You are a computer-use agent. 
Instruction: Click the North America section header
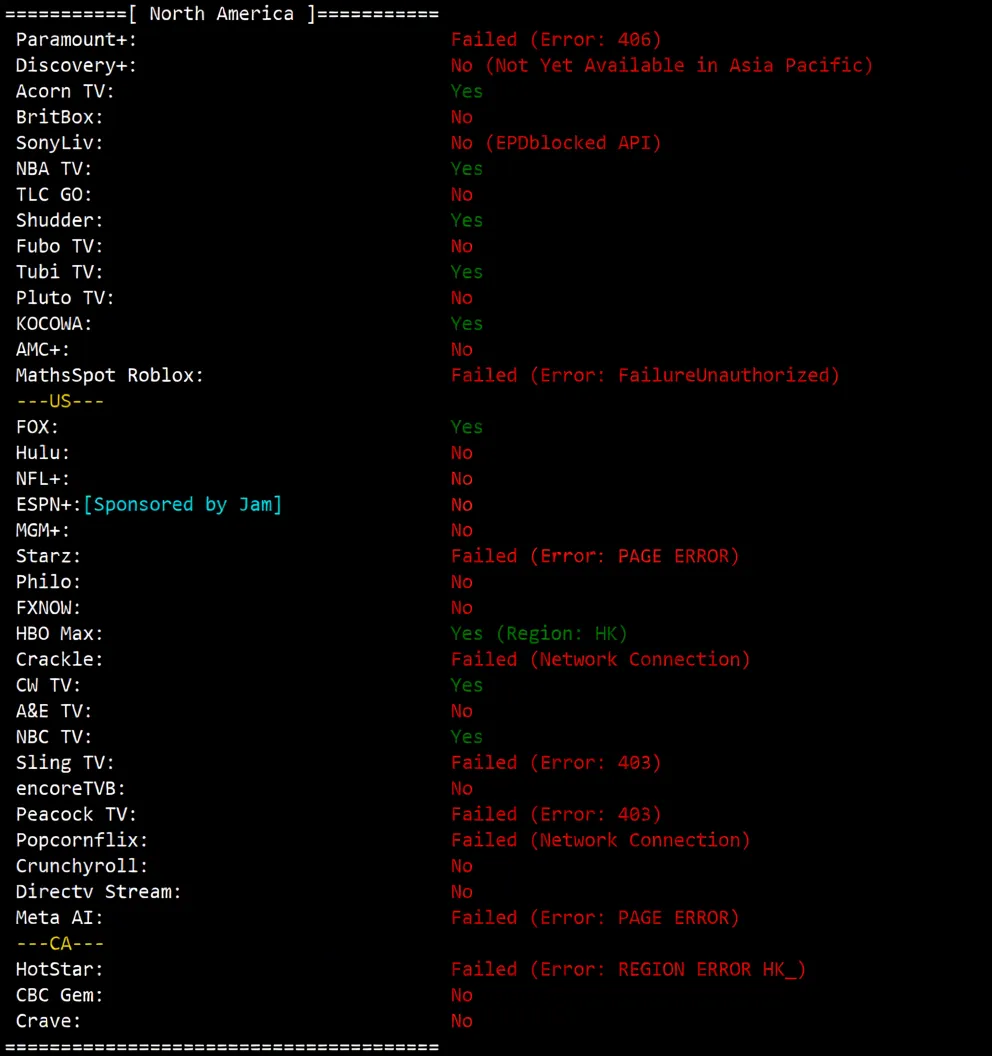click(221, 14)
